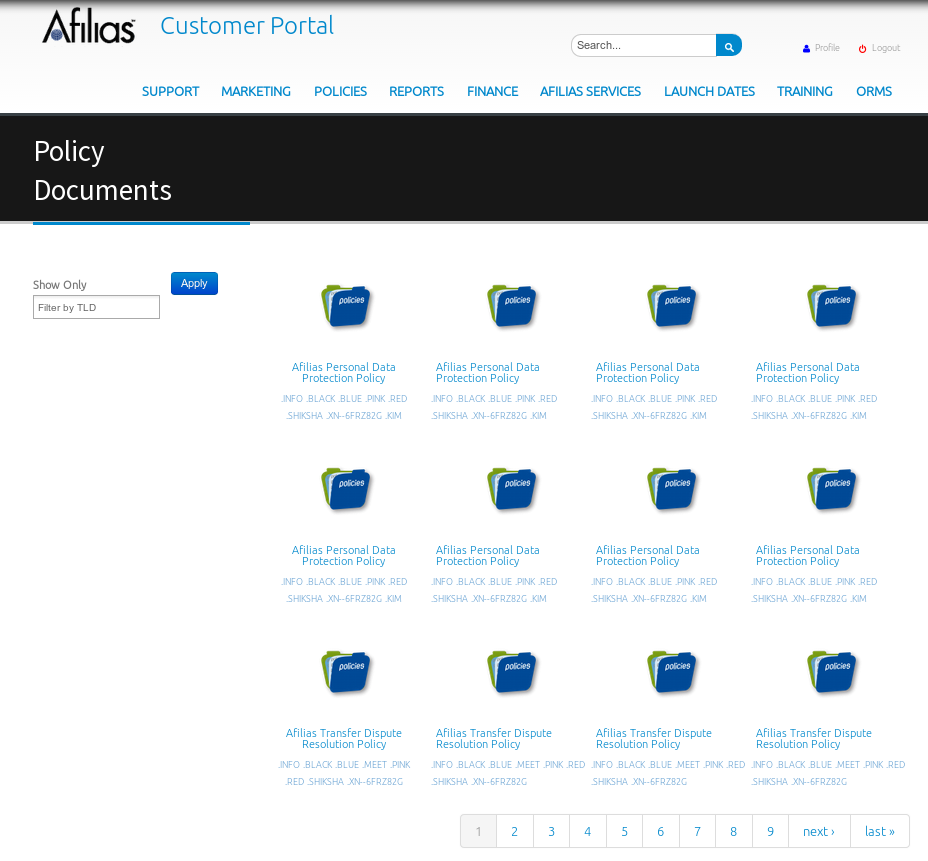The width and height of the screenshot is (928, 861).
Task: Open the FINANCE menu
Action: click(x=492, y=92)
